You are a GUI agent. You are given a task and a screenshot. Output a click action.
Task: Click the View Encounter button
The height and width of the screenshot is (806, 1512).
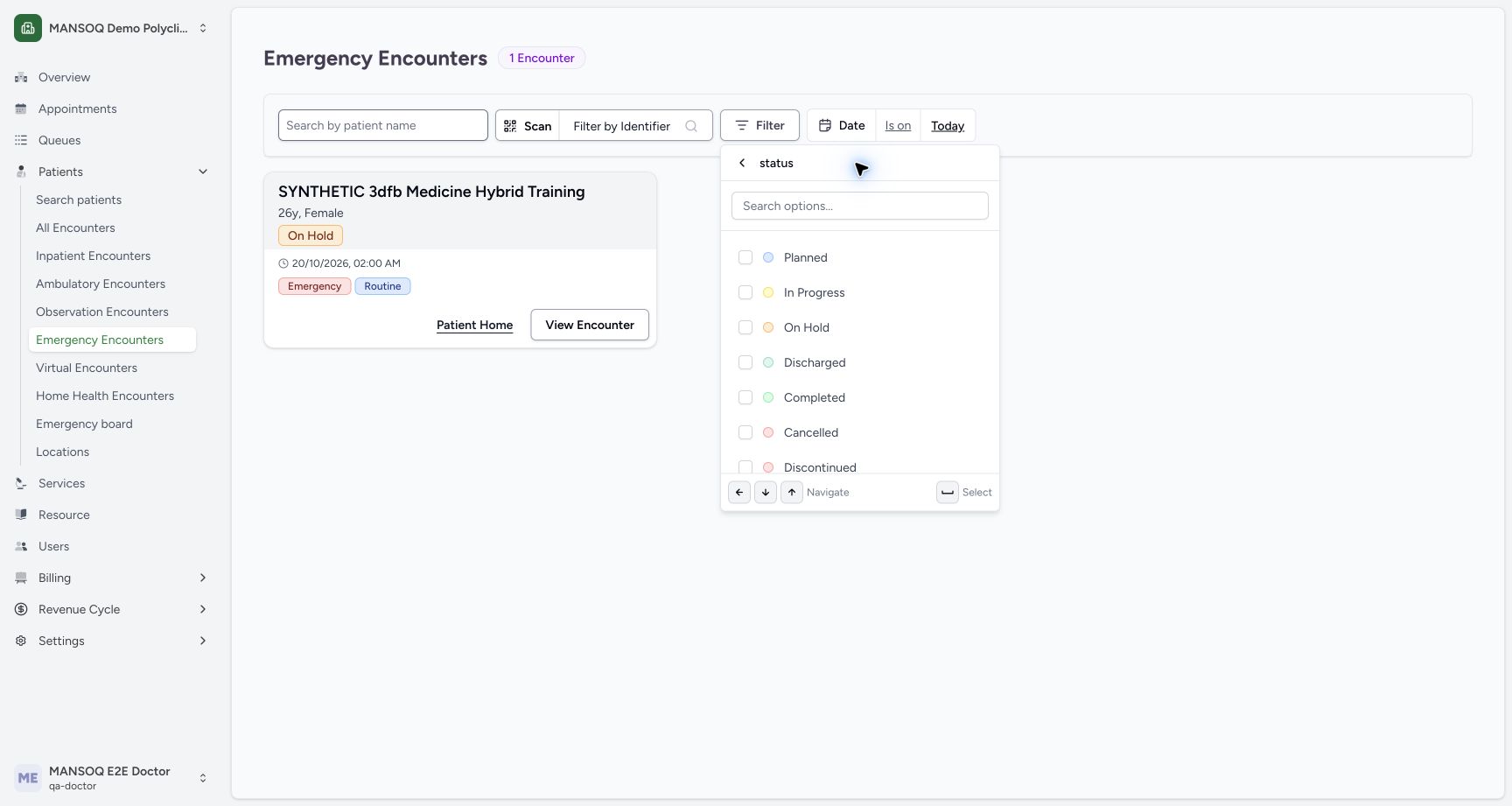[590, 325]
